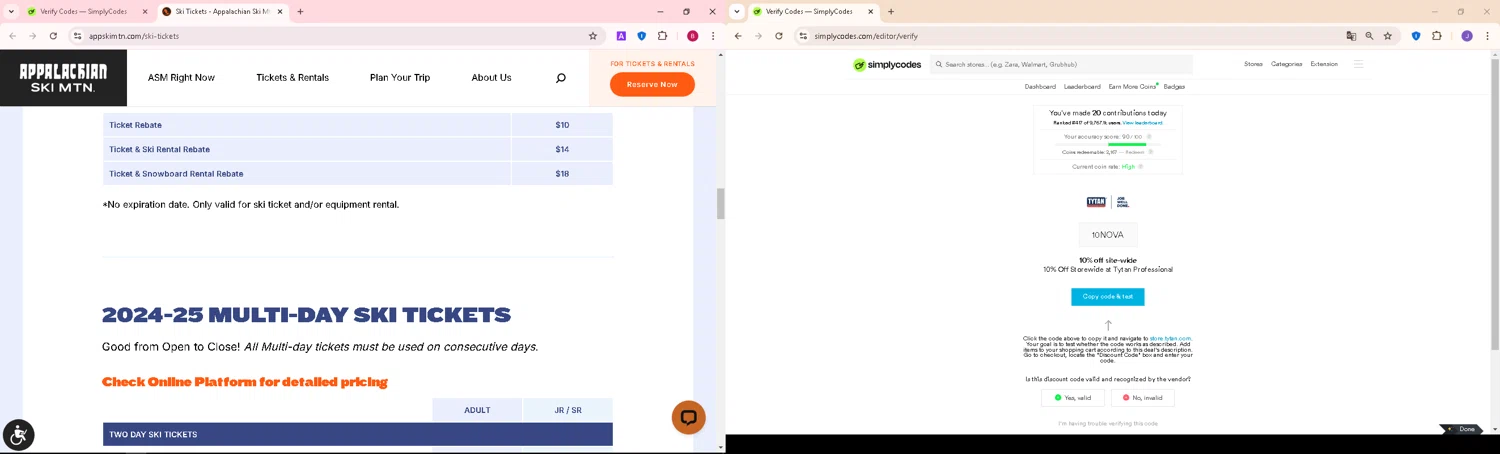This screenshot has width=1500, height=454.
Task: Open the Categories link on SimplyCodes
Action: [1286, 64]
